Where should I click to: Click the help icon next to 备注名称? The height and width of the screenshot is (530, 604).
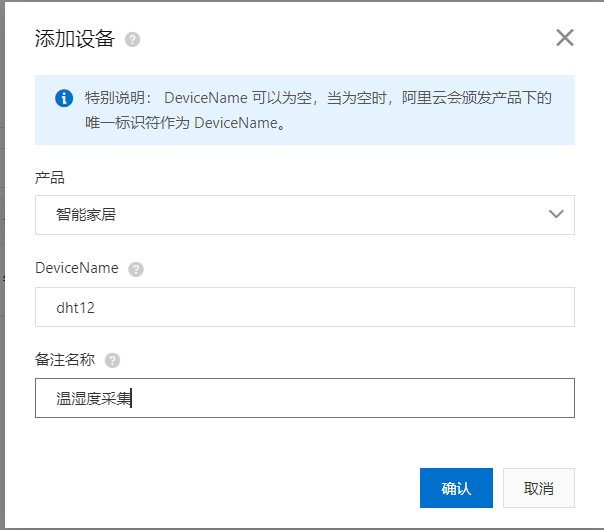pyautogui.click(x=112, y=360)
